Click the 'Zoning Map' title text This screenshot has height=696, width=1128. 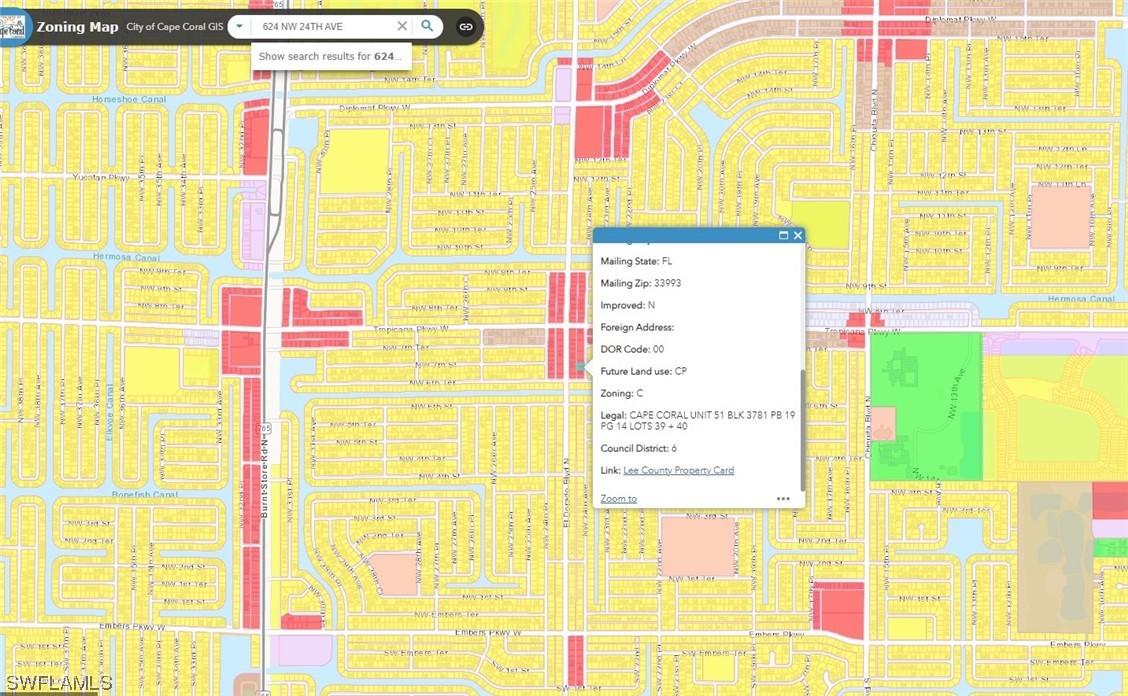78,27
